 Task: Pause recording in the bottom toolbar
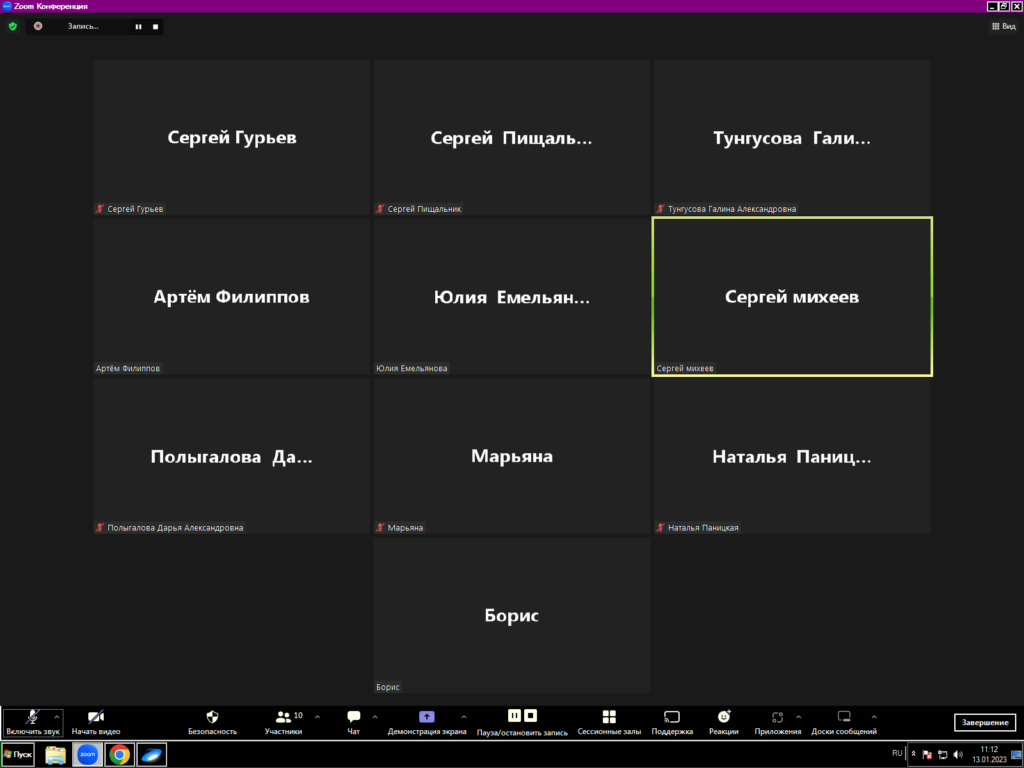514,716
